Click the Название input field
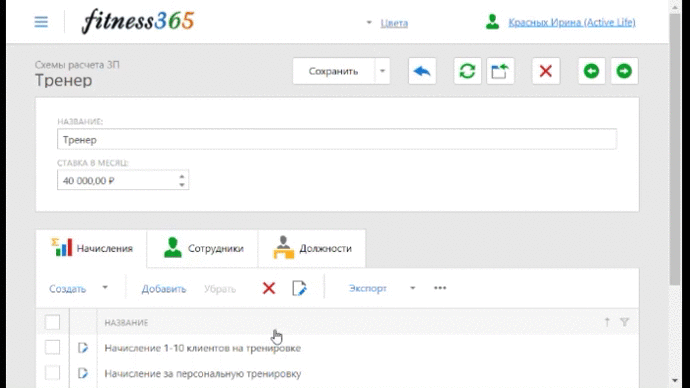 pyautogui.click(x=337, y=139)
